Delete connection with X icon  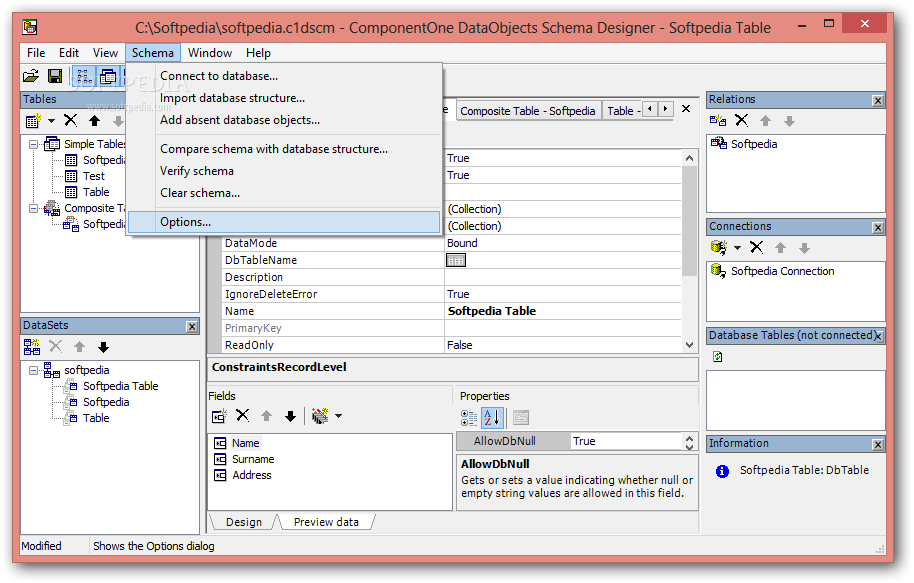tap(757, 248)
